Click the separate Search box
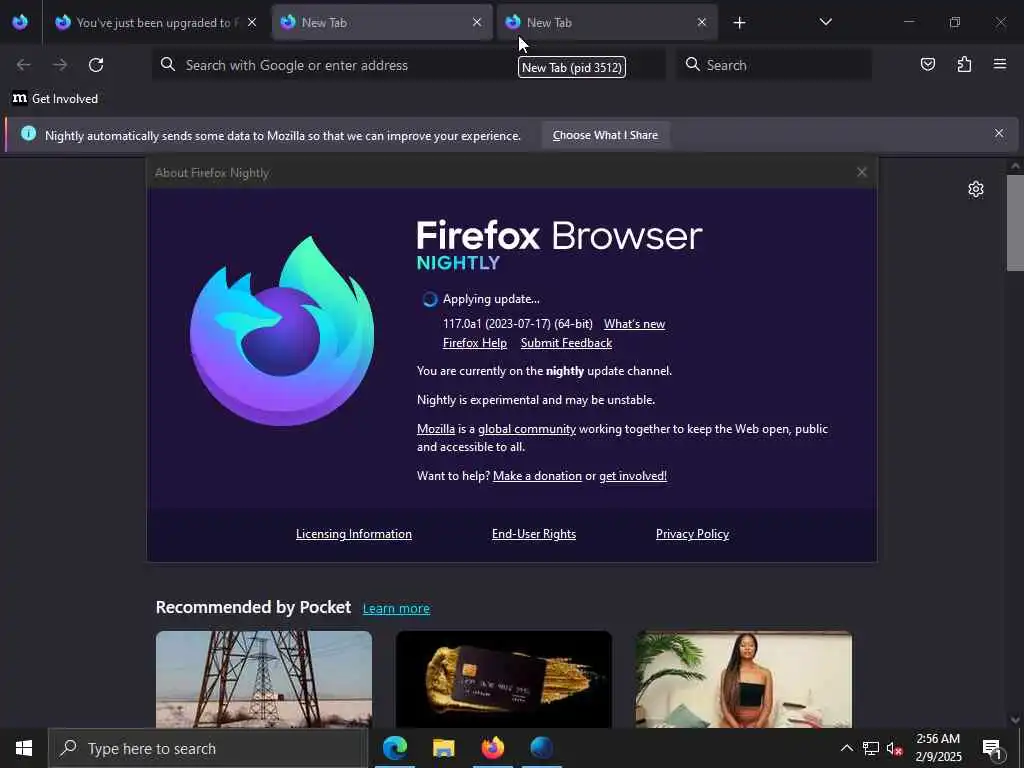The width and height of the screenshot is (1024, 768). point(774,65)
